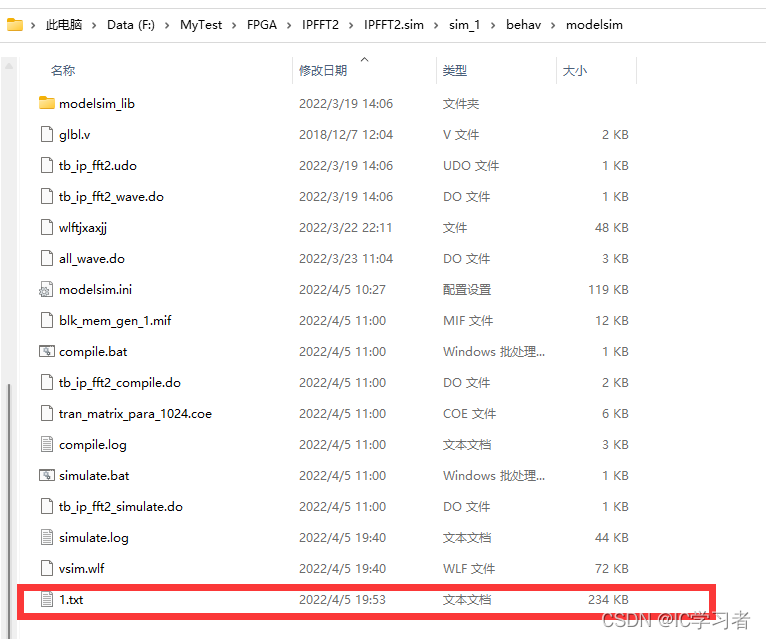
Task: Navigate to FPGA breadcrumb folder
Action: [262, 24]
